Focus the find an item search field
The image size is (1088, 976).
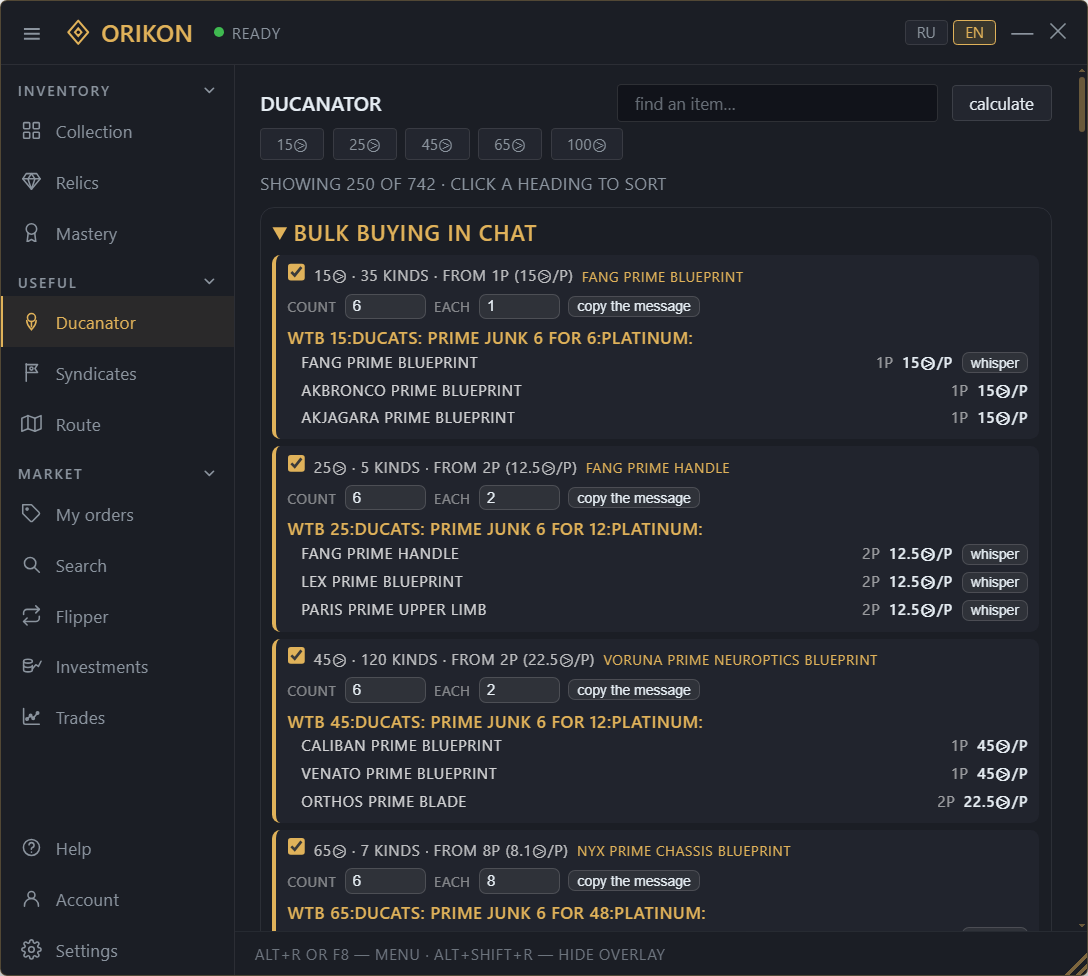click(x=777, y=103)
